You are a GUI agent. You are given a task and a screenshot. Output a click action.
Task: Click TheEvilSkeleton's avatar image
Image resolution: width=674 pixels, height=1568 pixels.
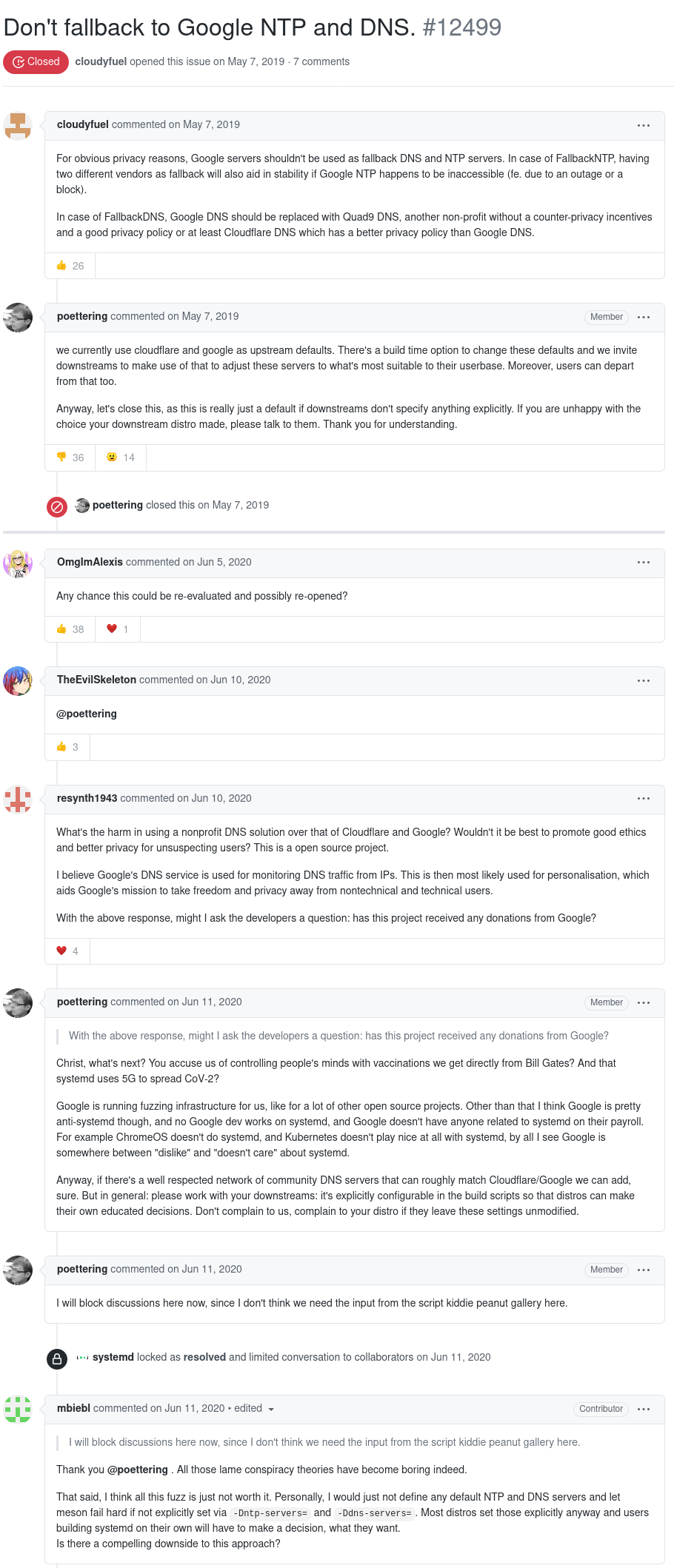(x=18, y=681)
